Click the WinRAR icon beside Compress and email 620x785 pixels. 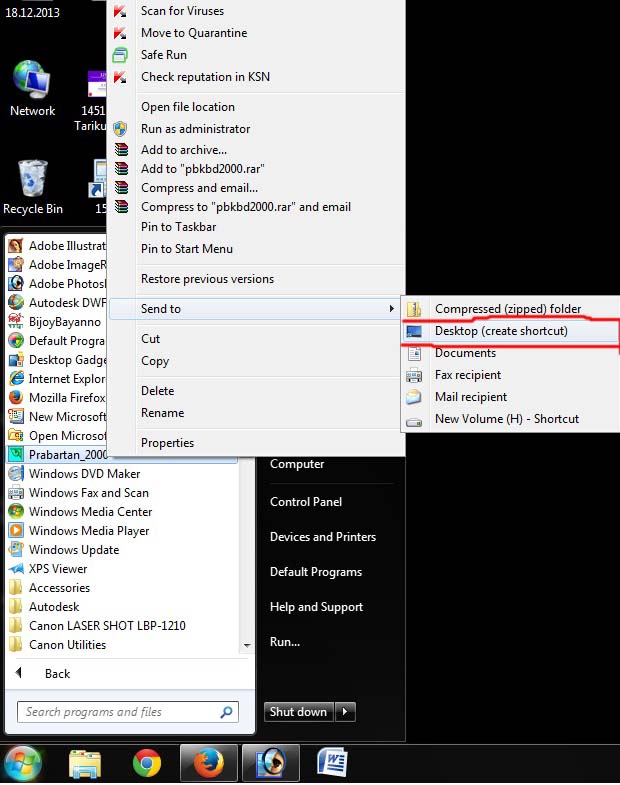coord(121,188)
